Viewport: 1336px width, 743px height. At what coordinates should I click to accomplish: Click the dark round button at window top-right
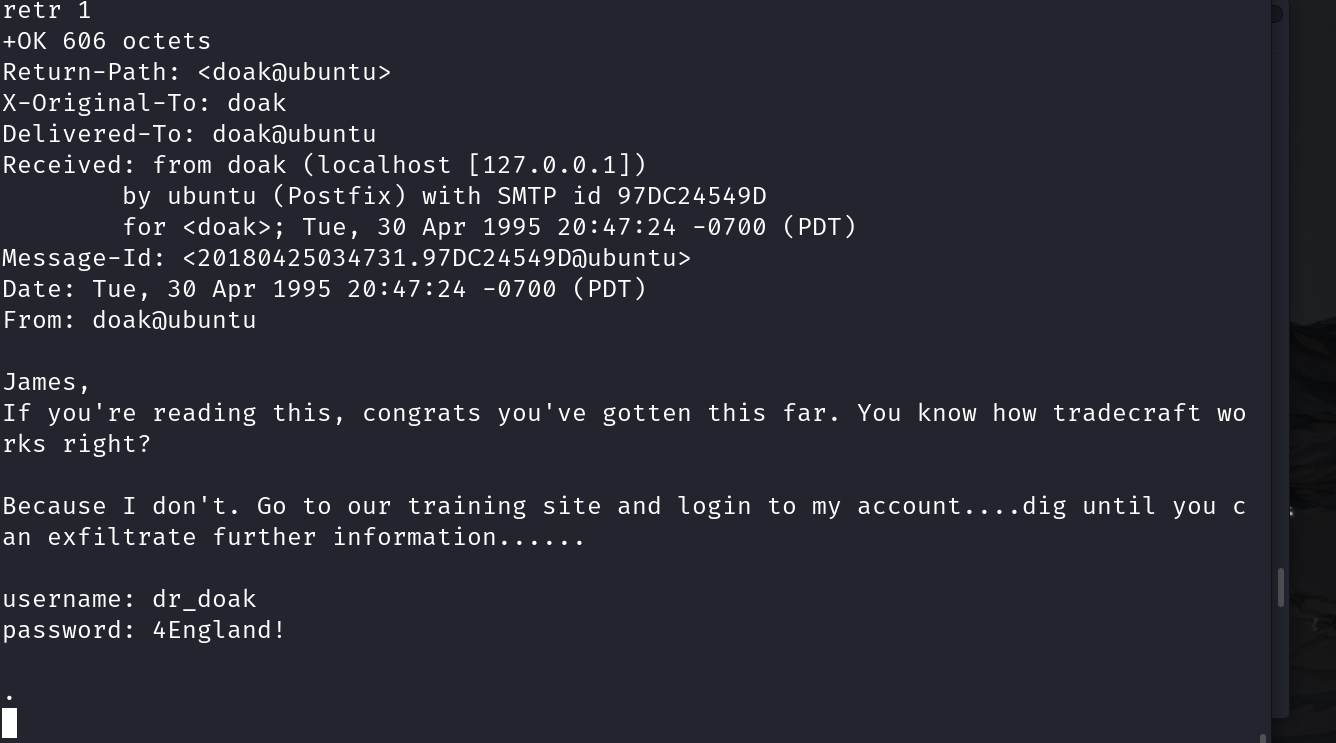click(1276, 13)
